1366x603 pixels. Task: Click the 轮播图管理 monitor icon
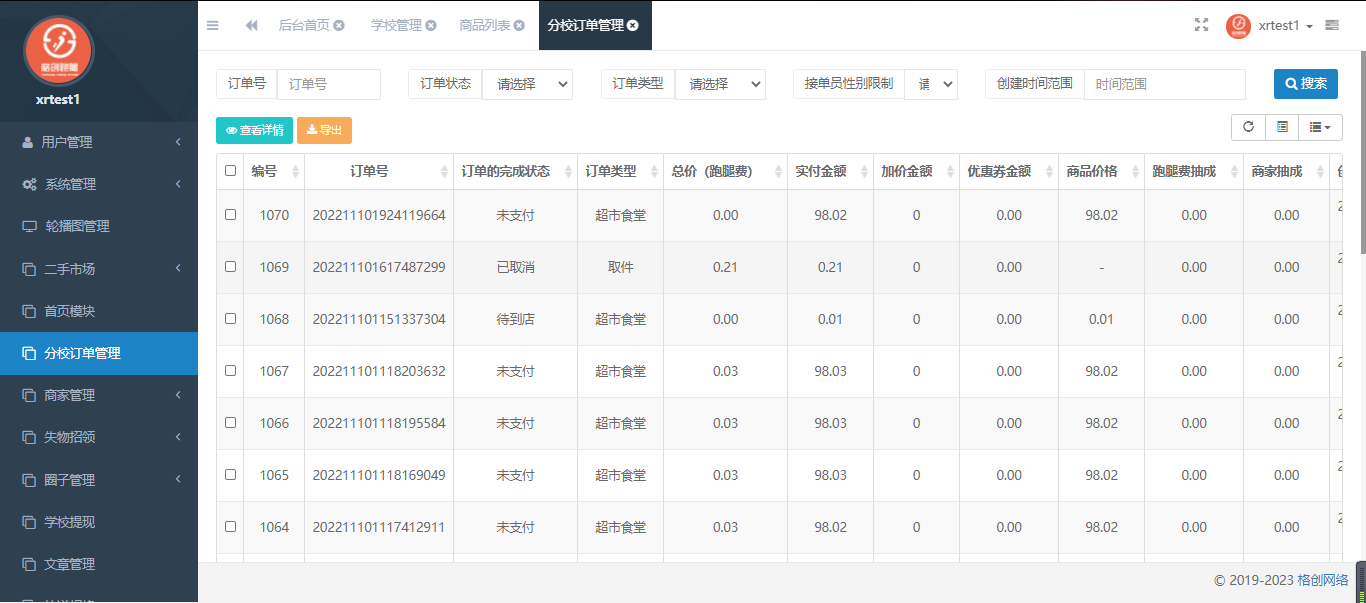(29, 227)
